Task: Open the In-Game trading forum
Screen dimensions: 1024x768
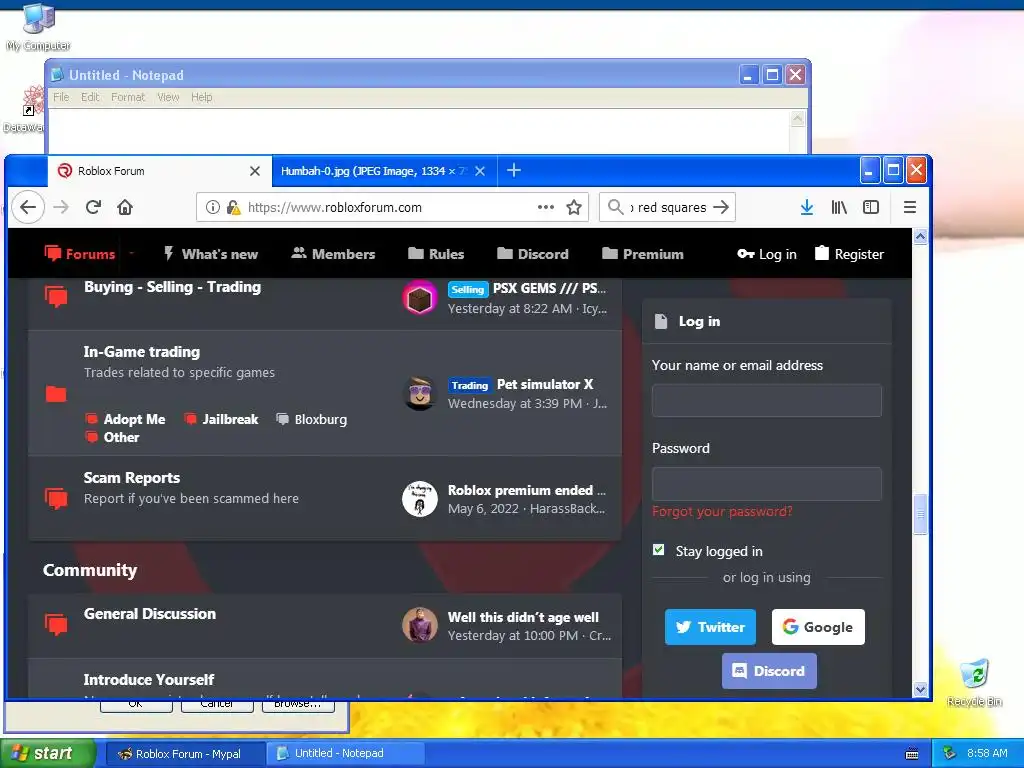Action: (142, 351)
